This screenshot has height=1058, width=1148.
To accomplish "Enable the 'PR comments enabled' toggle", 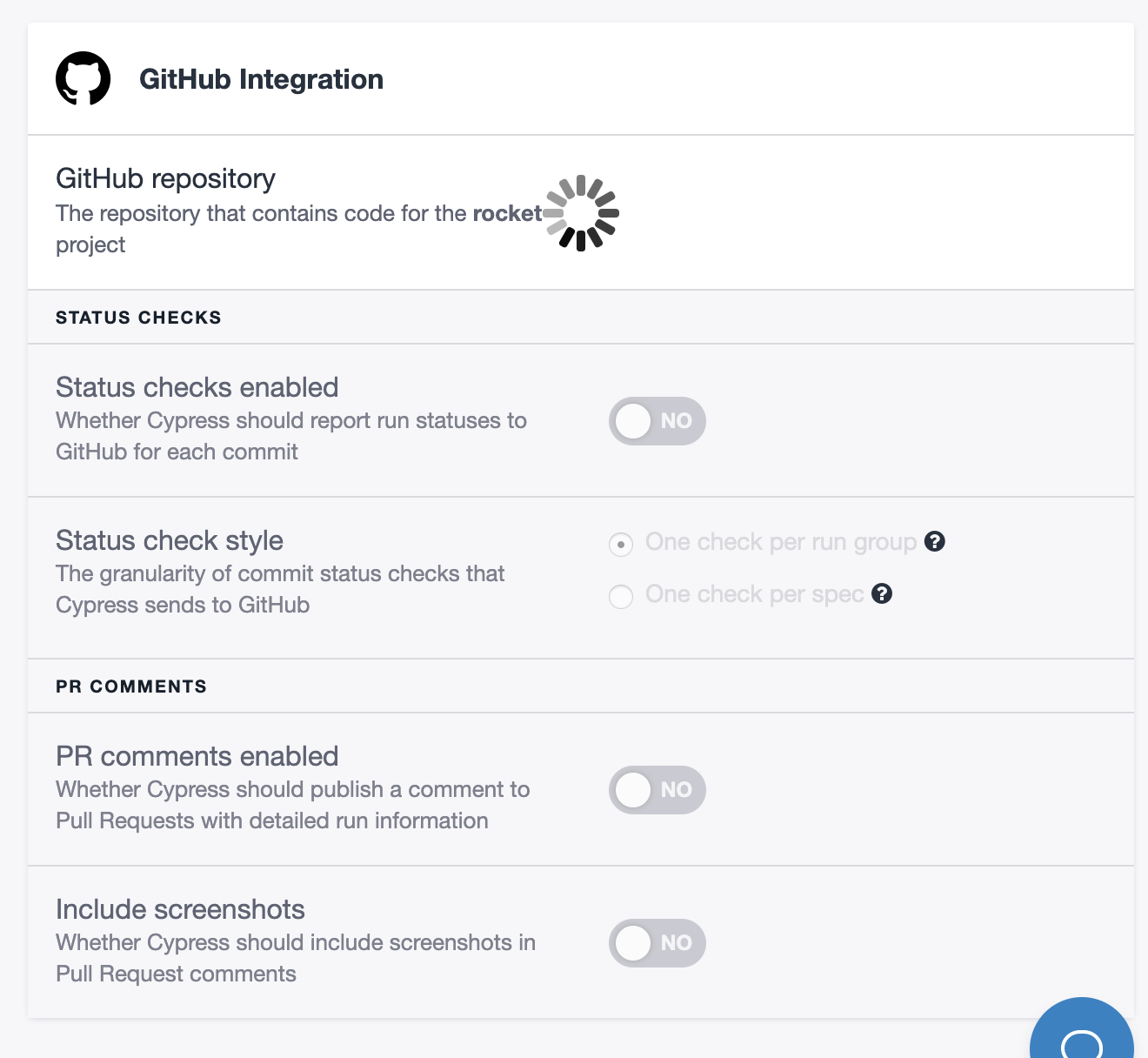I will pyautogui.click(x=657, y=790).
